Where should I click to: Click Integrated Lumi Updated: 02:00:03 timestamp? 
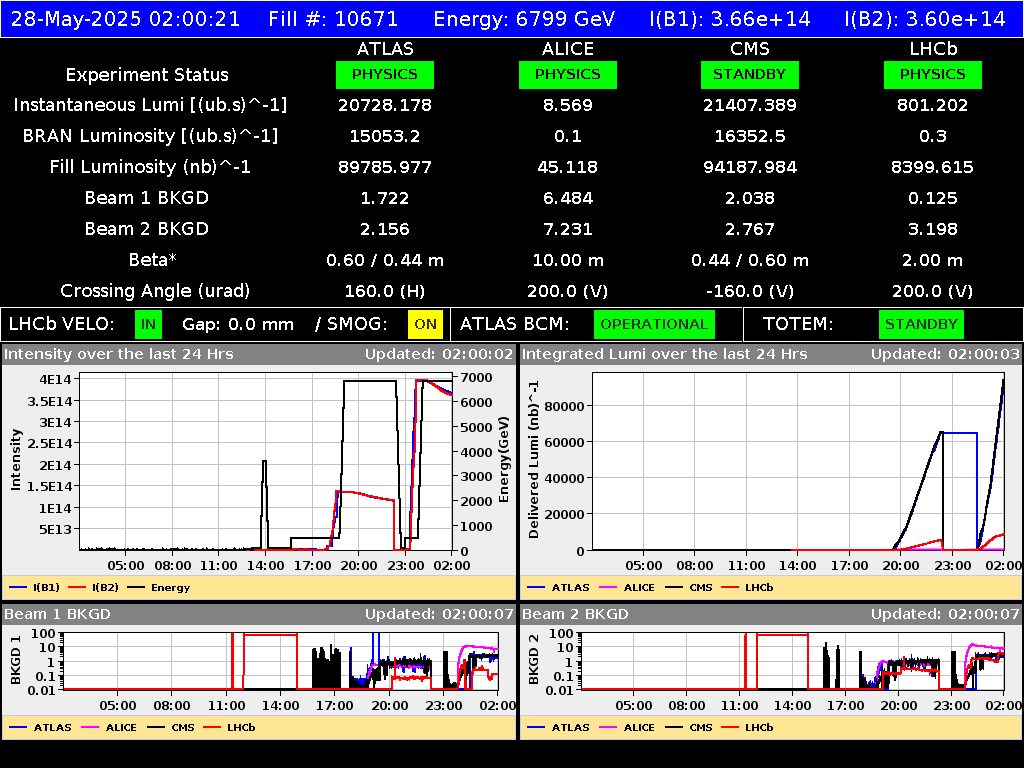coord(945,354)
